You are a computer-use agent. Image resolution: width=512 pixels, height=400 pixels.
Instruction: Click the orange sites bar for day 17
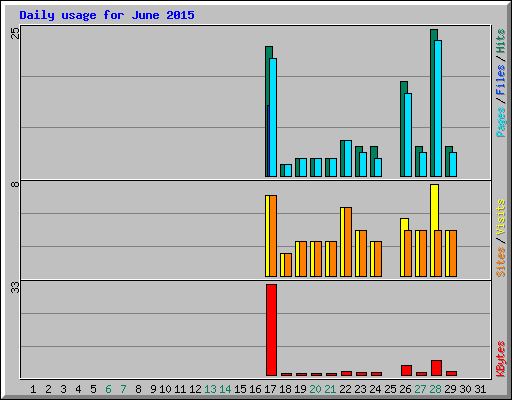[x=273, y=236]
